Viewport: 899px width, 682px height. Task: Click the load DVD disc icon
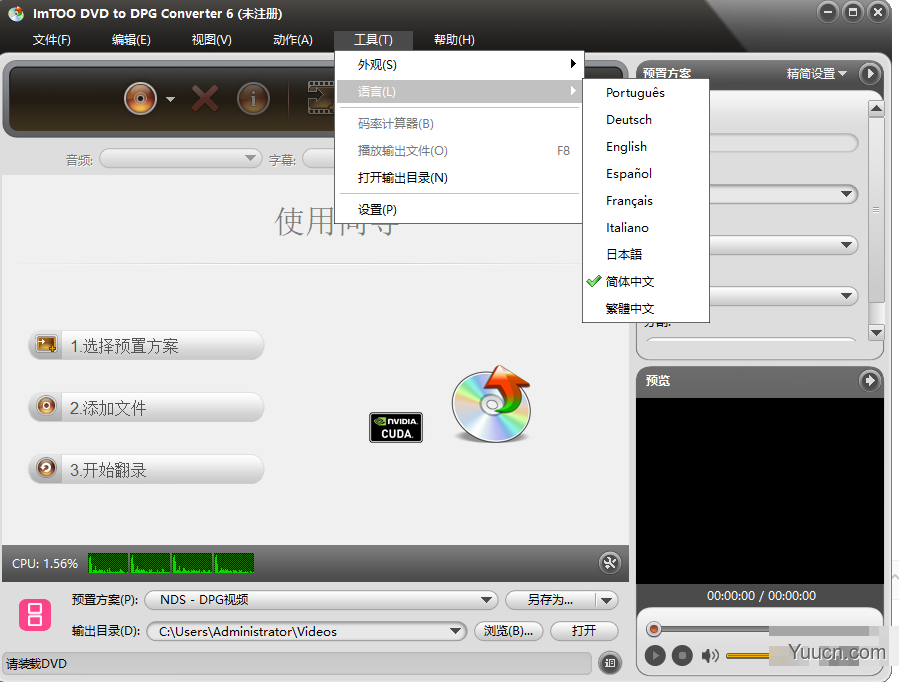click(x=140, y=99)
